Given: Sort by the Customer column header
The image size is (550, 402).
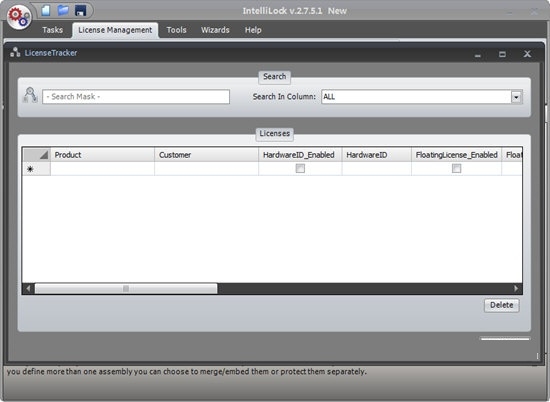Looking at the screenshot, I should click(x=206, y=155).
